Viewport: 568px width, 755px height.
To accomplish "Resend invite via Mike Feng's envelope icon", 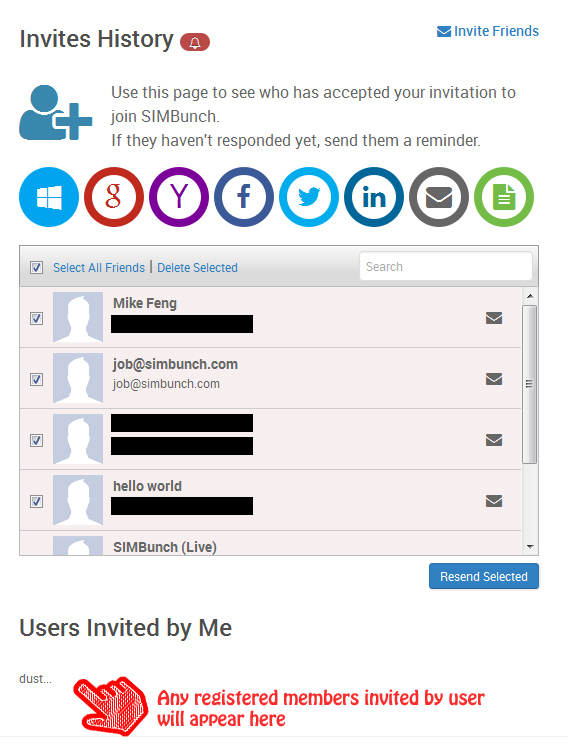I will point(494,318).
